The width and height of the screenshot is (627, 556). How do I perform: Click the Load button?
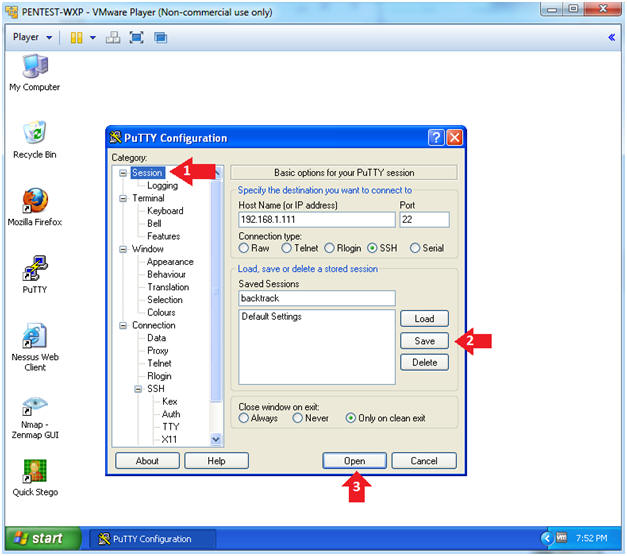pos(424,319)
